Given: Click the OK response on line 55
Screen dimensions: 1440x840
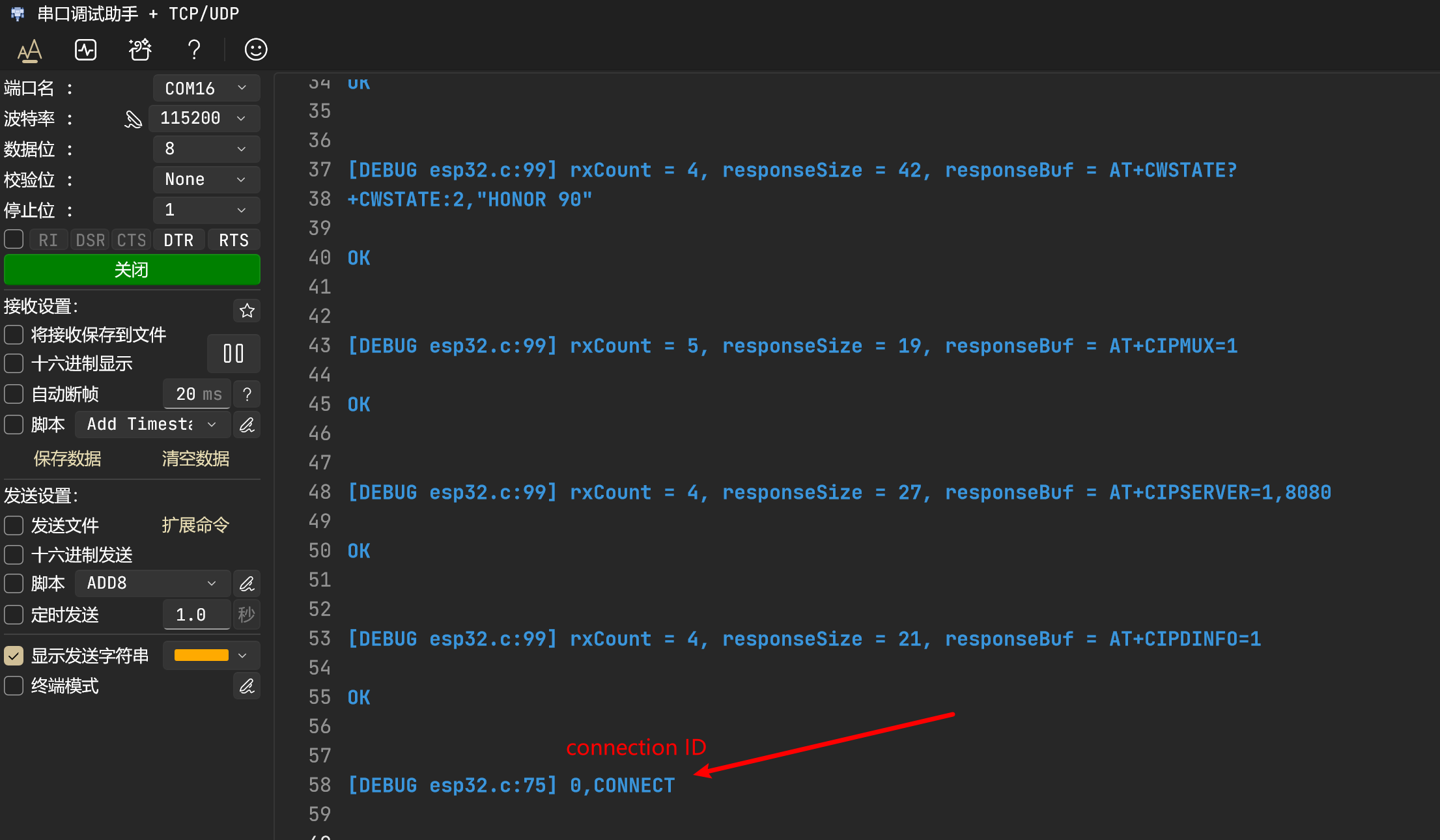Looking at the screenshot, I should [x=359, y=697].
